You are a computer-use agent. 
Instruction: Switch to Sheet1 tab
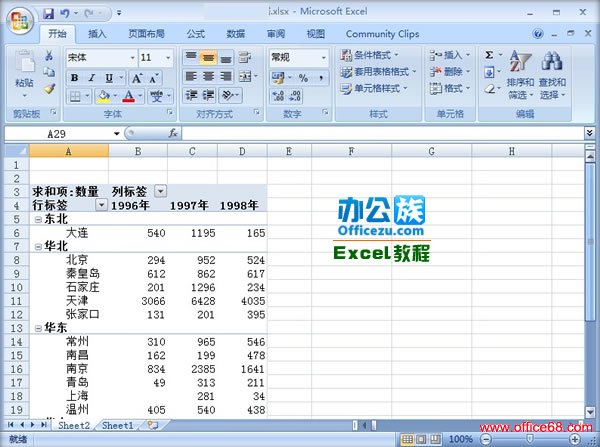[x=117, y=426]
